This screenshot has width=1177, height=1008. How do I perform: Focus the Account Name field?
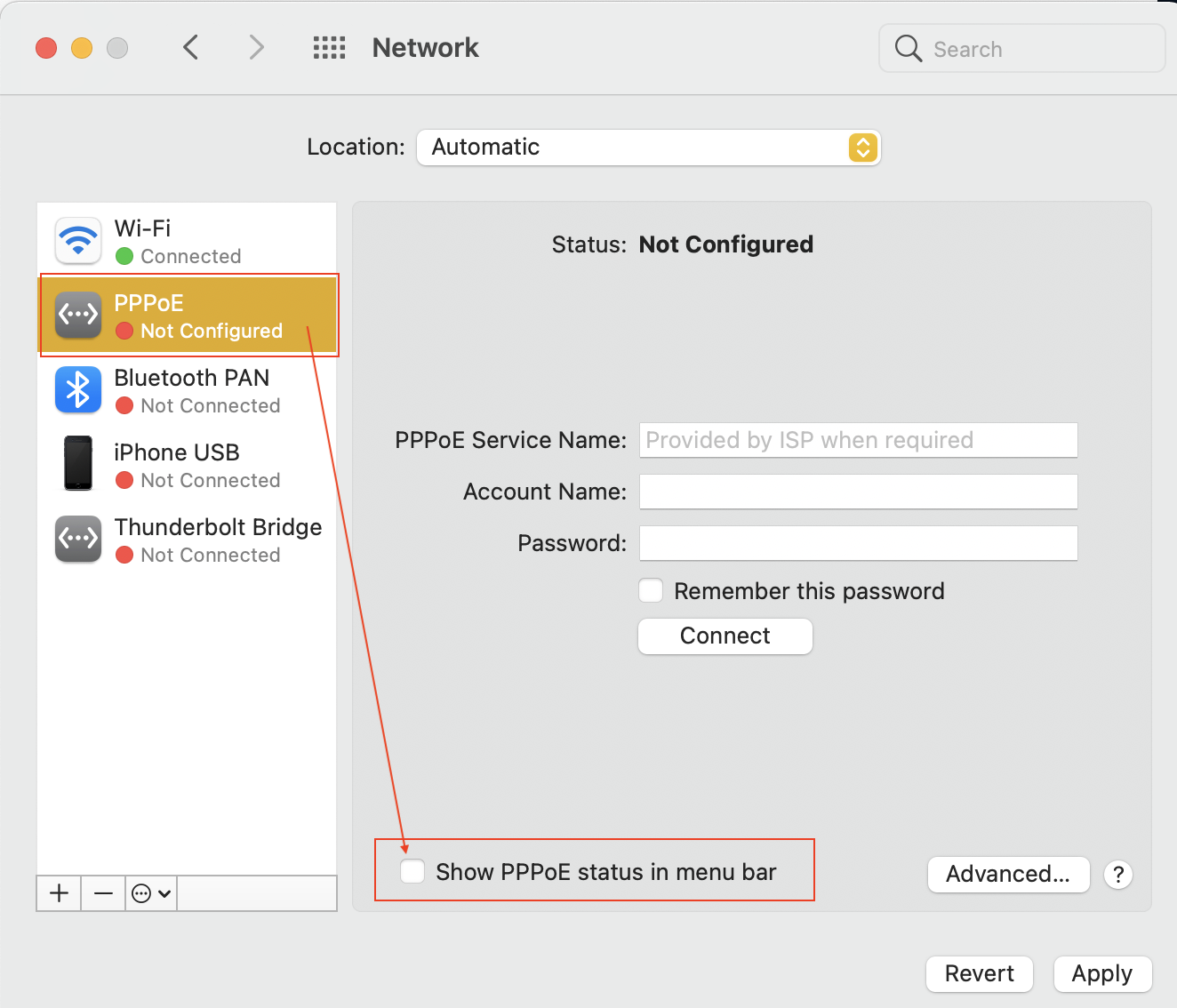[859, 492]
